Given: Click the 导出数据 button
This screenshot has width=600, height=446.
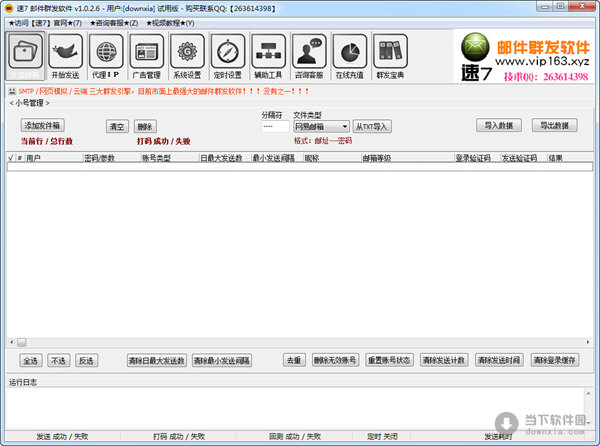Looking at the screenshot, I should click(554, 125).
